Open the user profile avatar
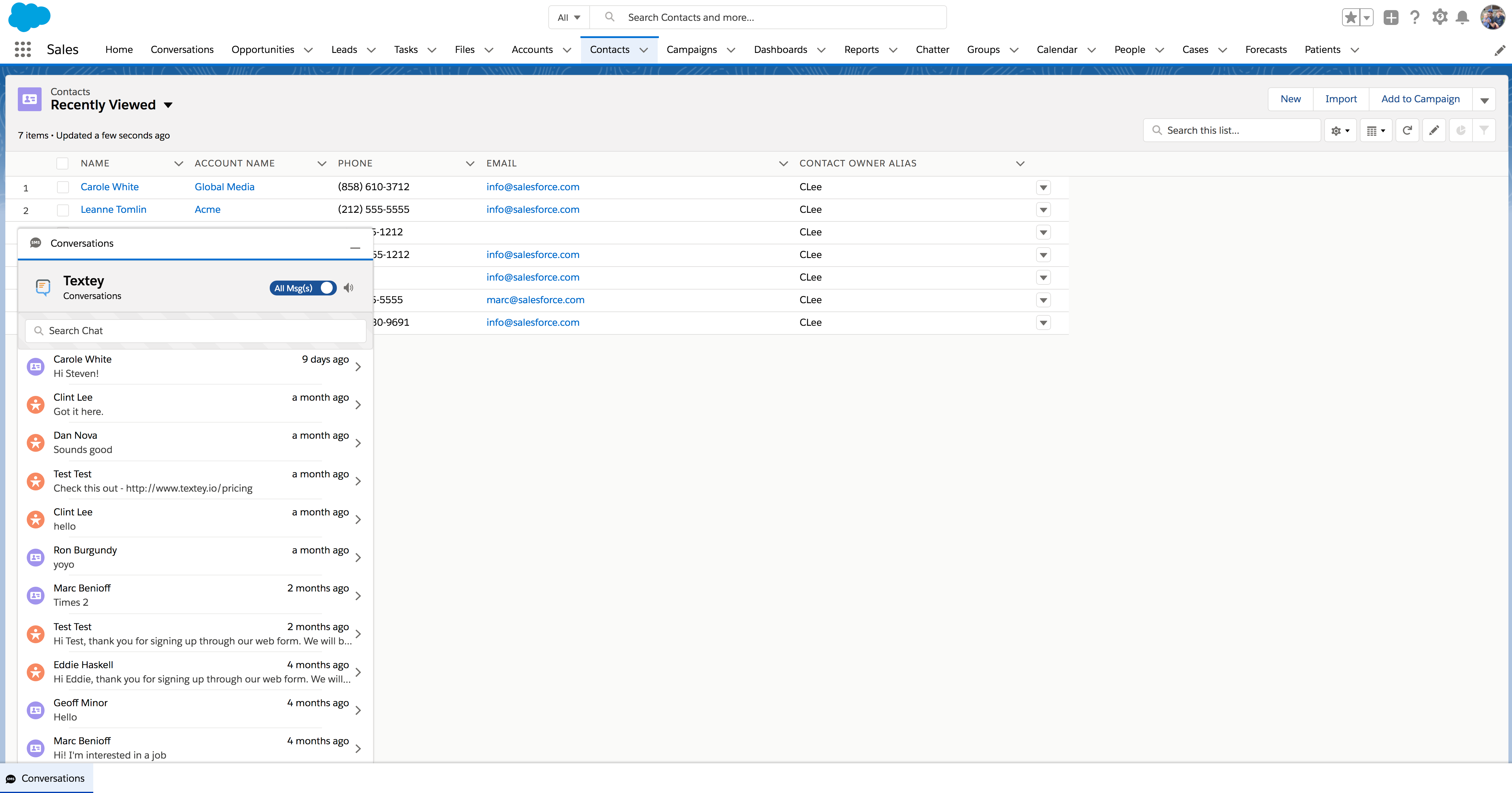Viewport: 1512px width, 793px height. coord(1492,18)
